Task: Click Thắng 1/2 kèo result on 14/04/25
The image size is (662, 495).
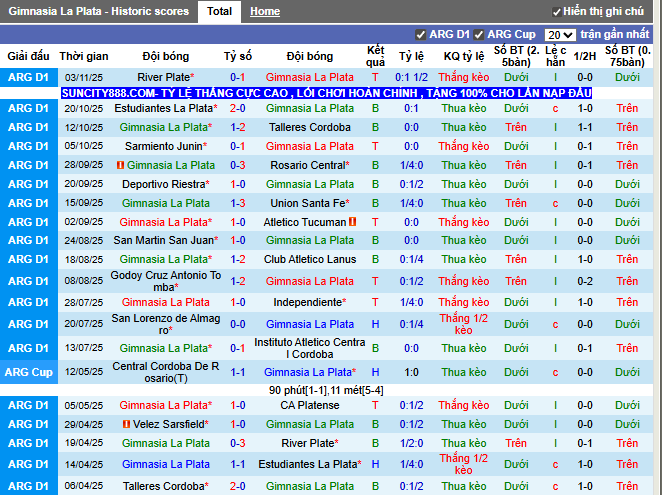Action: pyautogui.click(x=464, y=464)
